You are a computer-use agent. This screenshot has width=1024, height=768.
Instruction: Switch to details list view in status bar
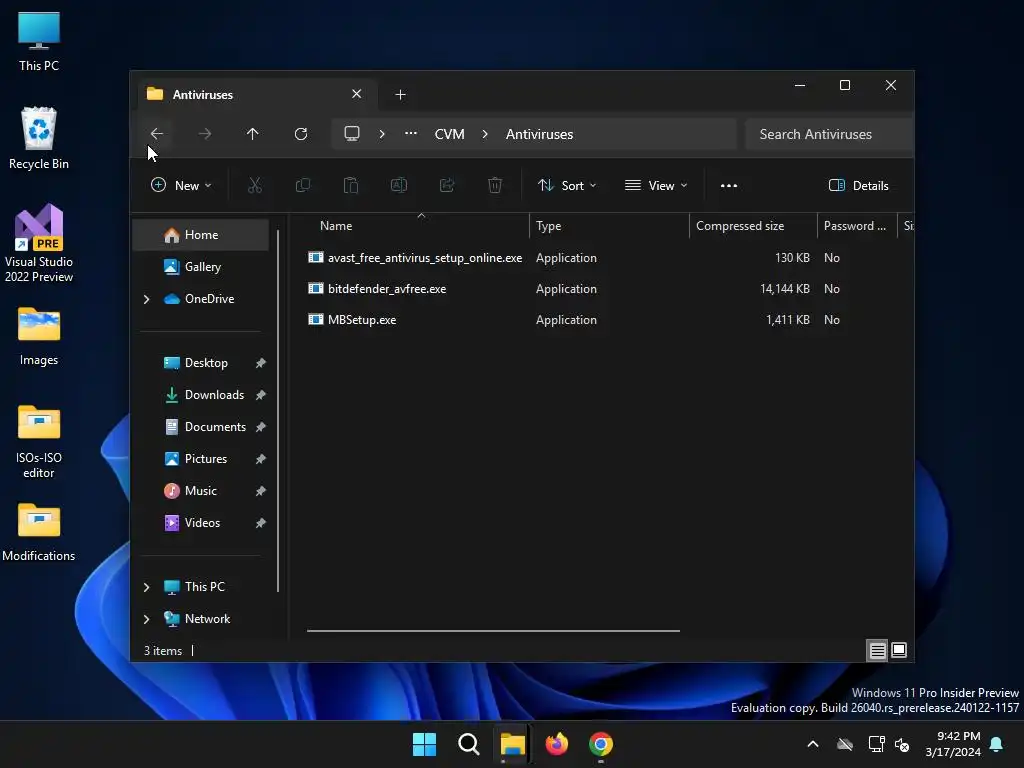(x=877, y=650)
